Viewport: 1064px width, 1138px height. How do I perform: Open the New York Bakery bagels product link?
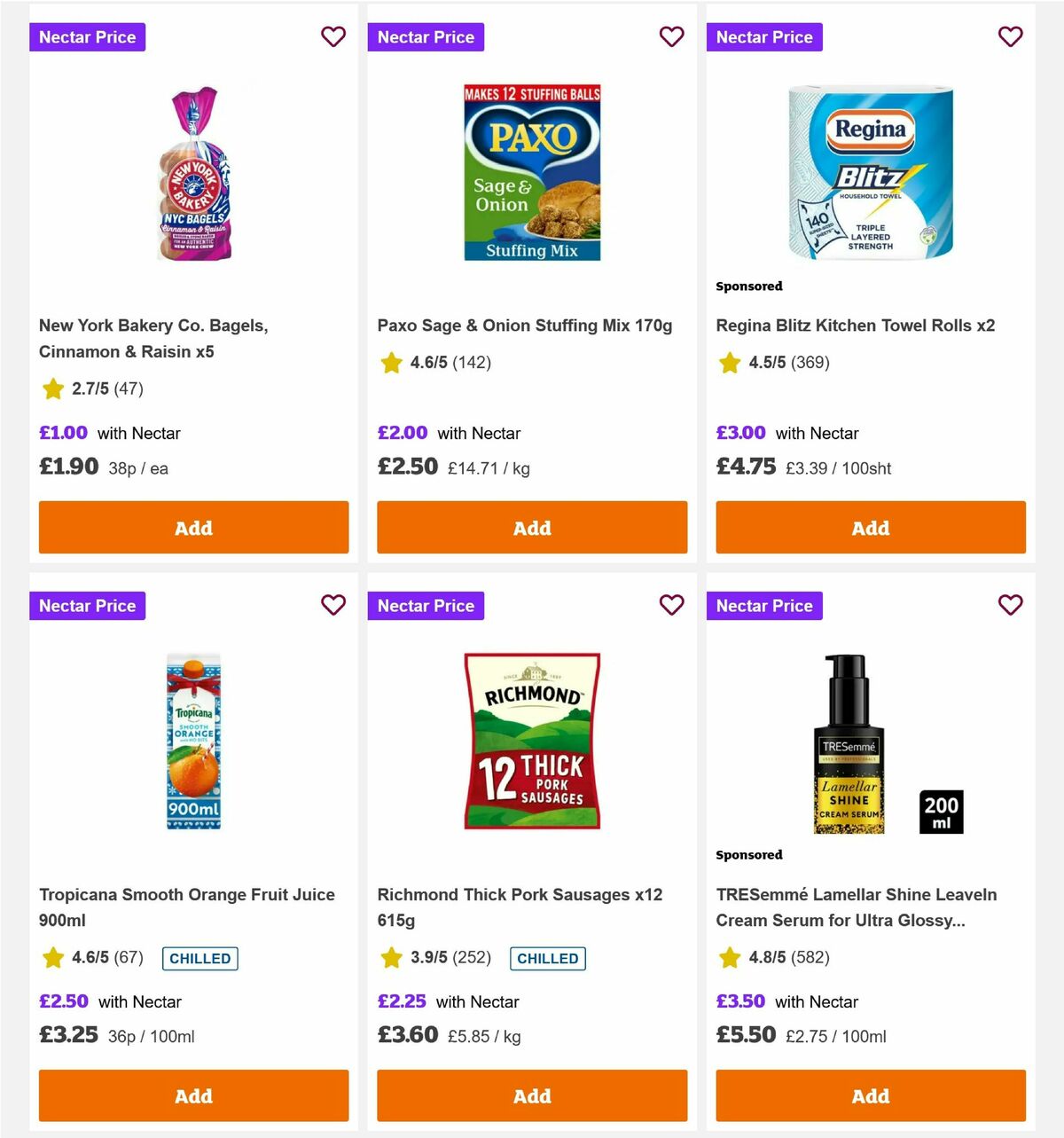(155, 338)
